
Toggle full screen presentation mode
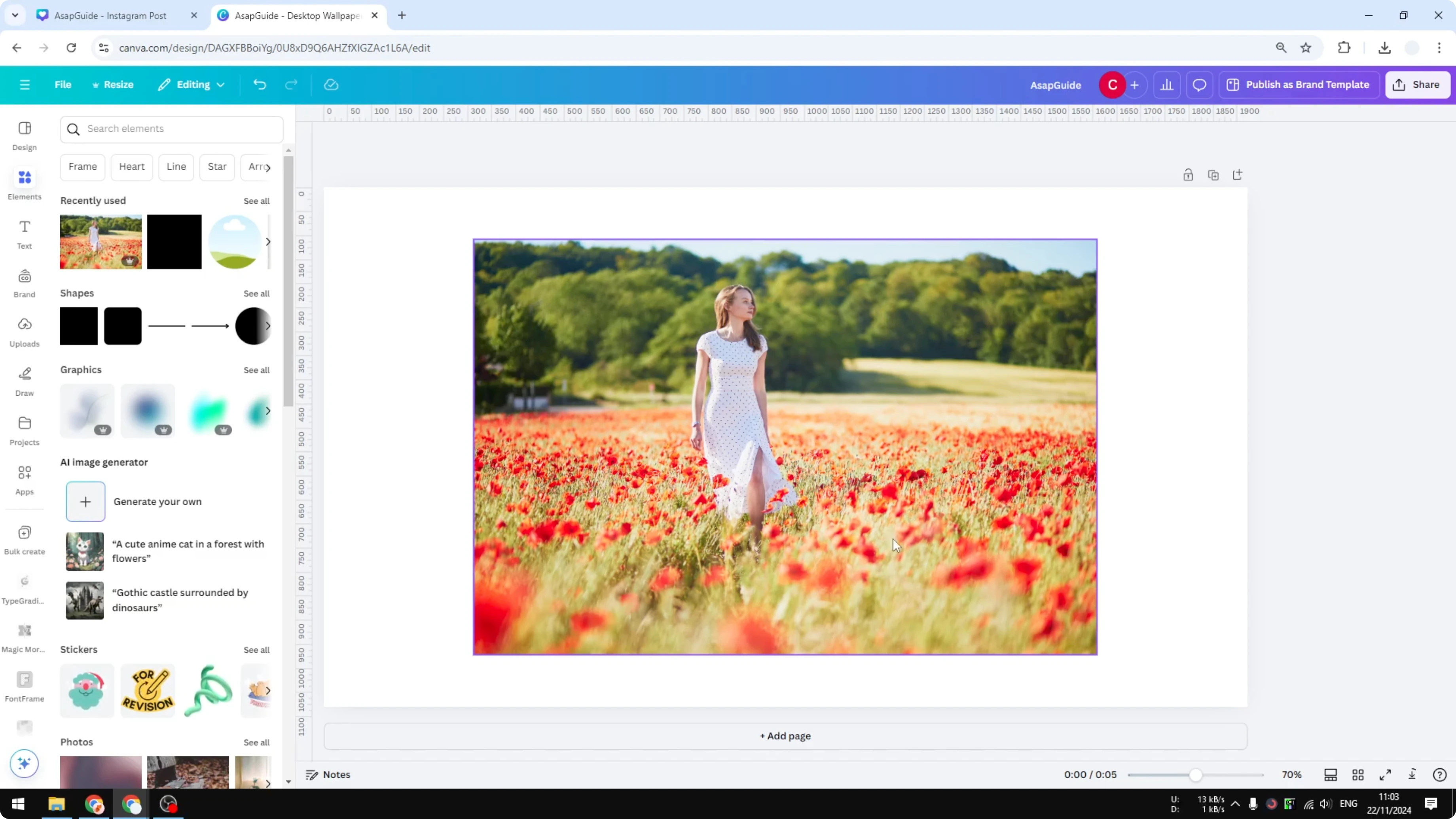(1385, 774)
